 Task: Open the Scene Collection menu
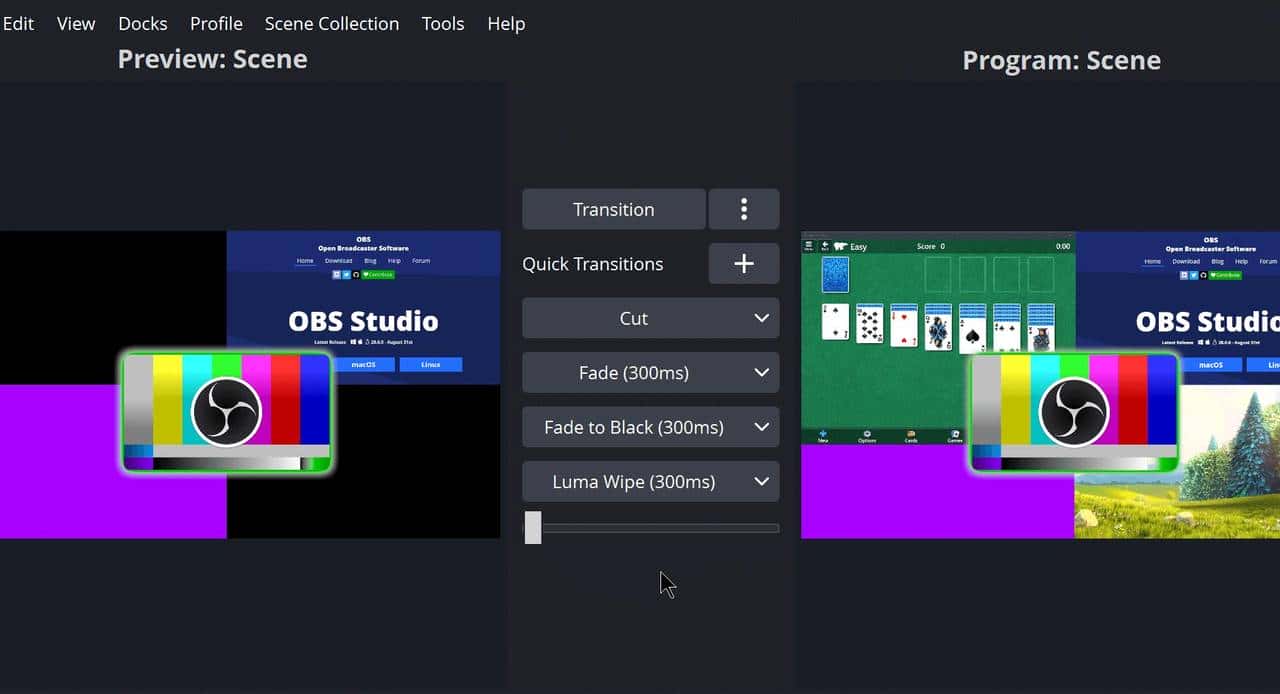click(x=331, y=23)
